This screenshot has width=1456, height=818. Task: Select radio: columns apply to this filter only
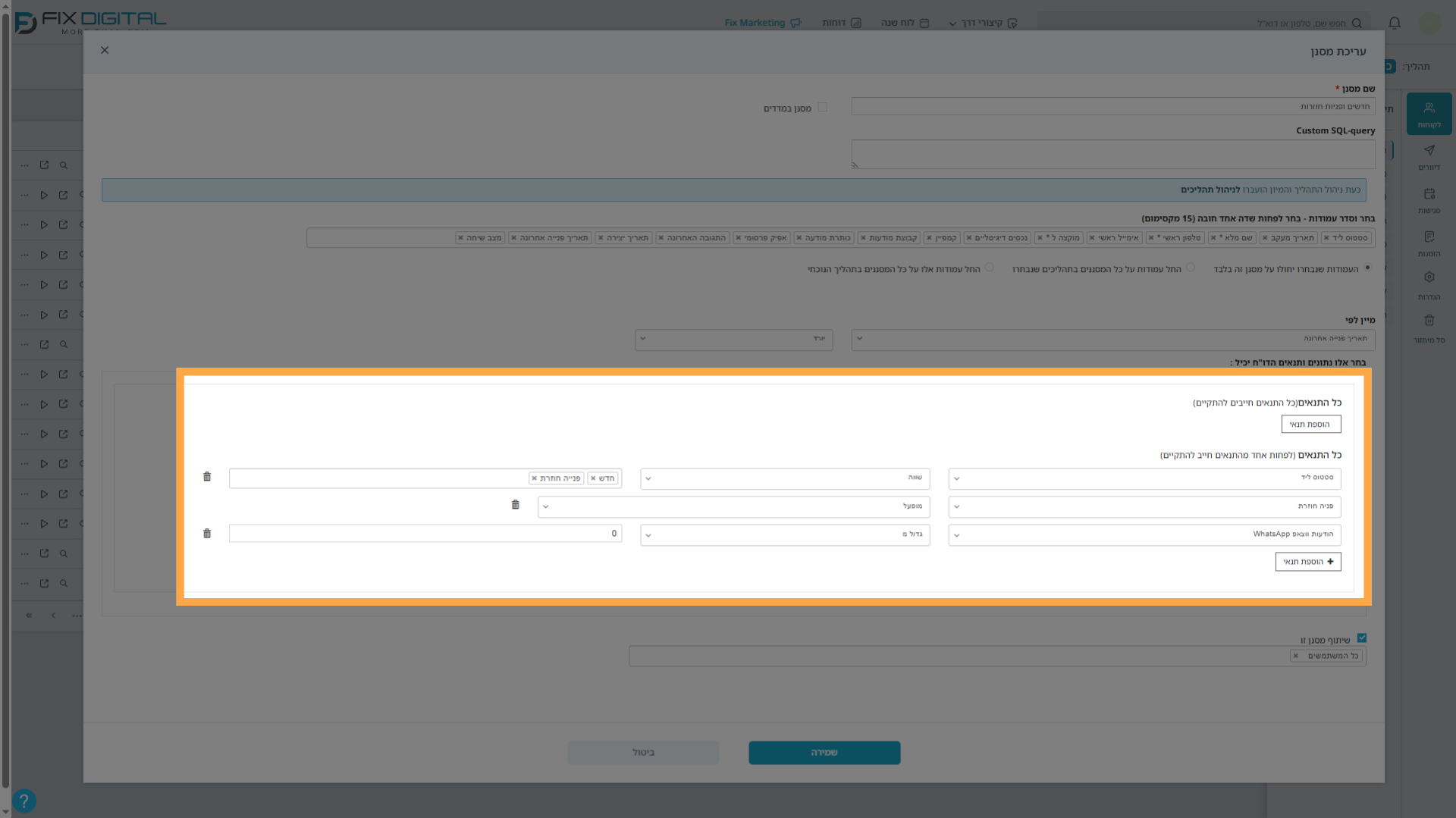click(x=1368, y=268)
